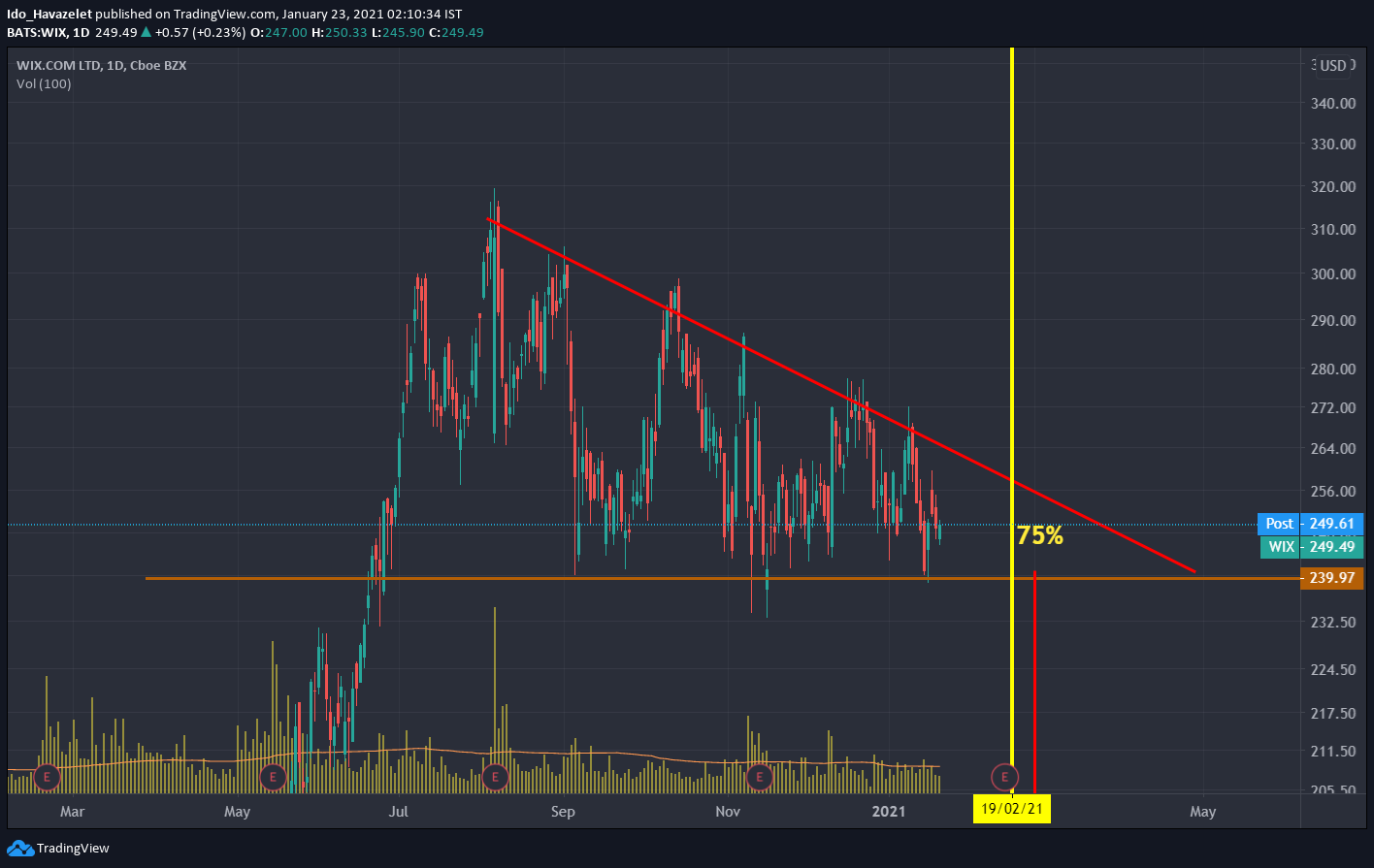Click the yellow 19/02/21 date label
Image resolution: width=1374 pixels, height=868 pixels.
pos(1012,810)
